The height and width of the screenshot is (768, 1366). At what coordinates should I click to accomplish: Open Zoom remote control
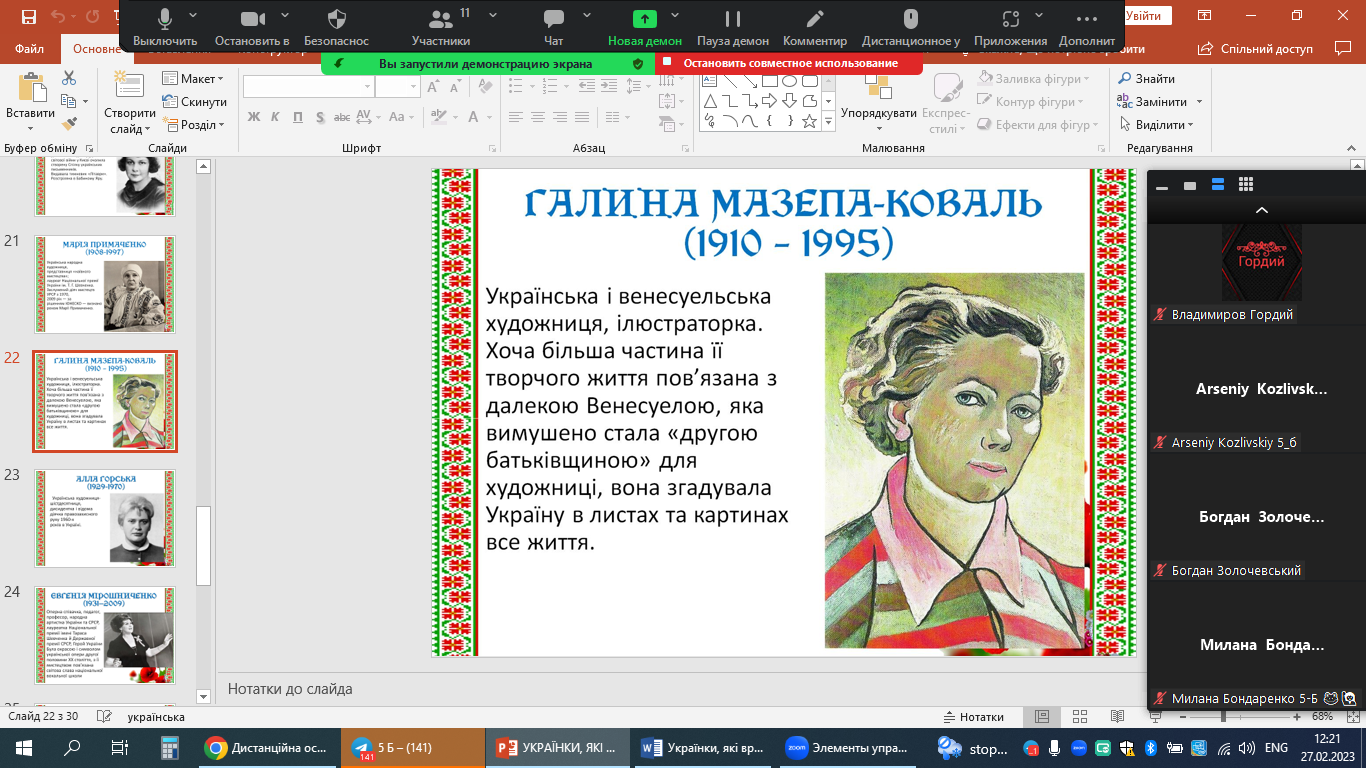tap(910, 27)
